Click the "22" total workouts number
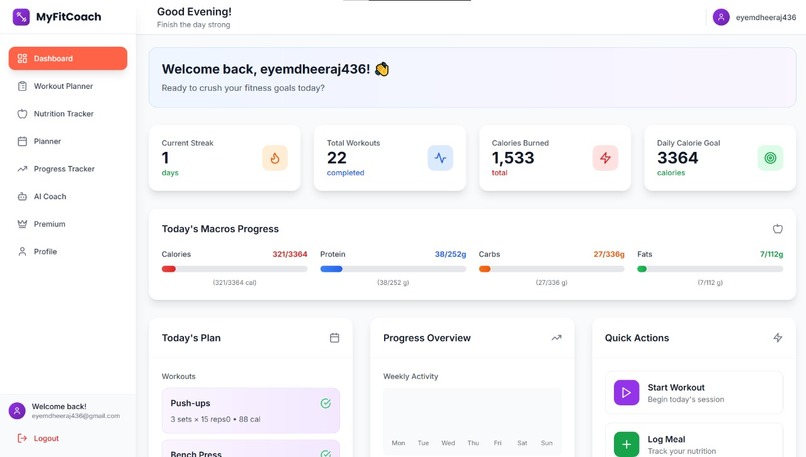806x457 pixels. tap(337, 158)
